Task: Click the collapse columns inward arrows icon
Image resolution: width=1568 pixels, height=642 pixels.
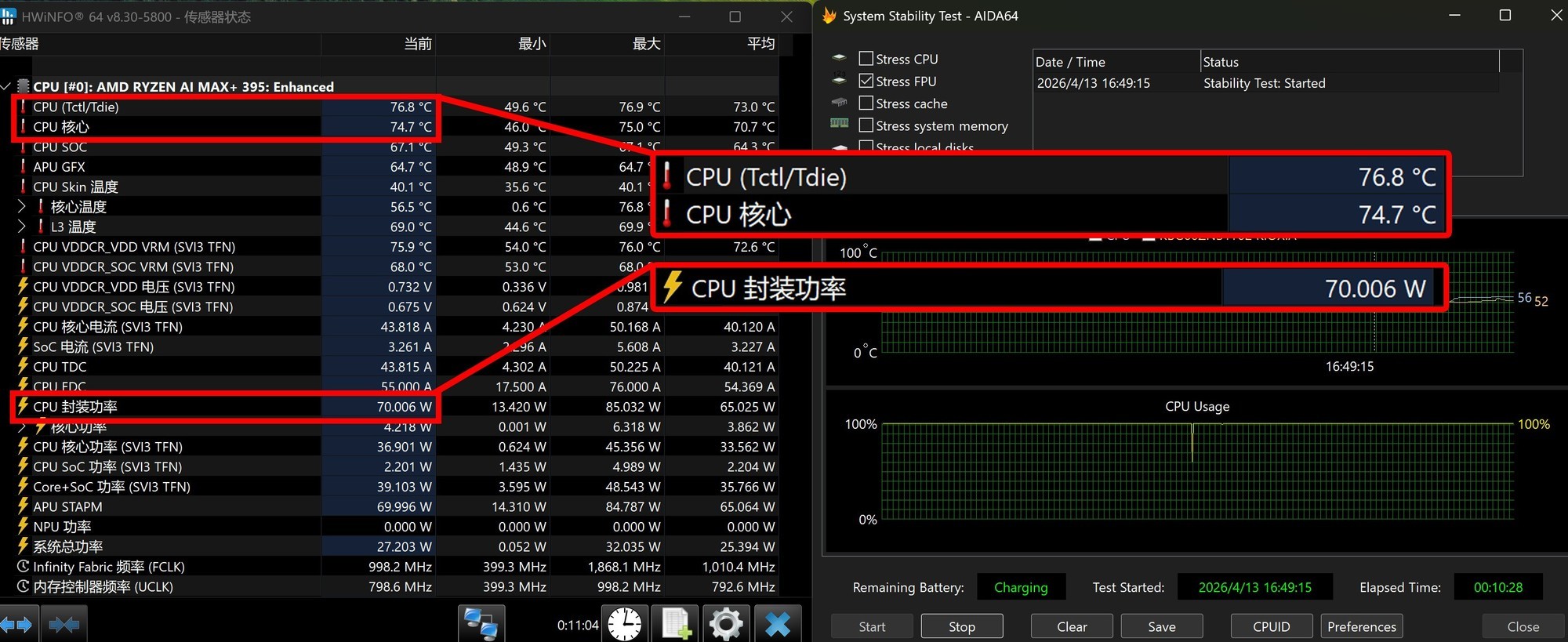Action: [x=64, y=625]
